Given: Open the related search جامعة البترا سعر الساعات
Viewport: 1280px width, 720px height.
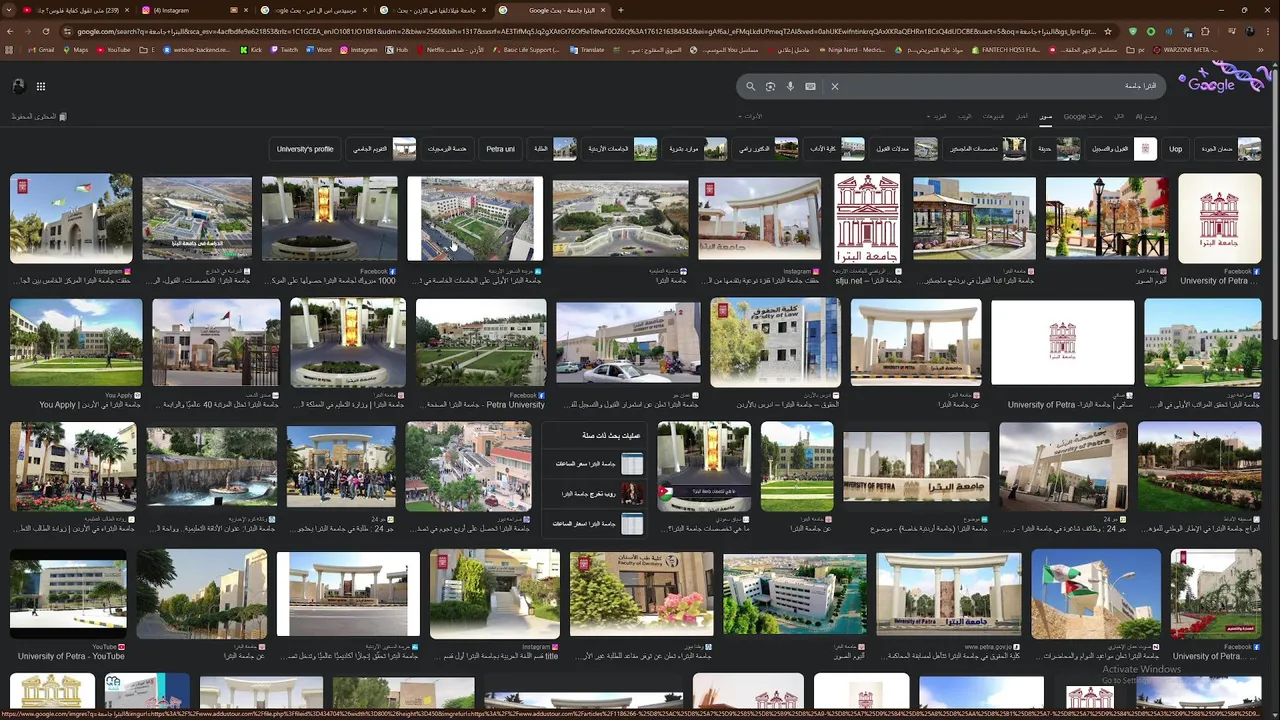Looking at the screenshot, I should 596,464.
